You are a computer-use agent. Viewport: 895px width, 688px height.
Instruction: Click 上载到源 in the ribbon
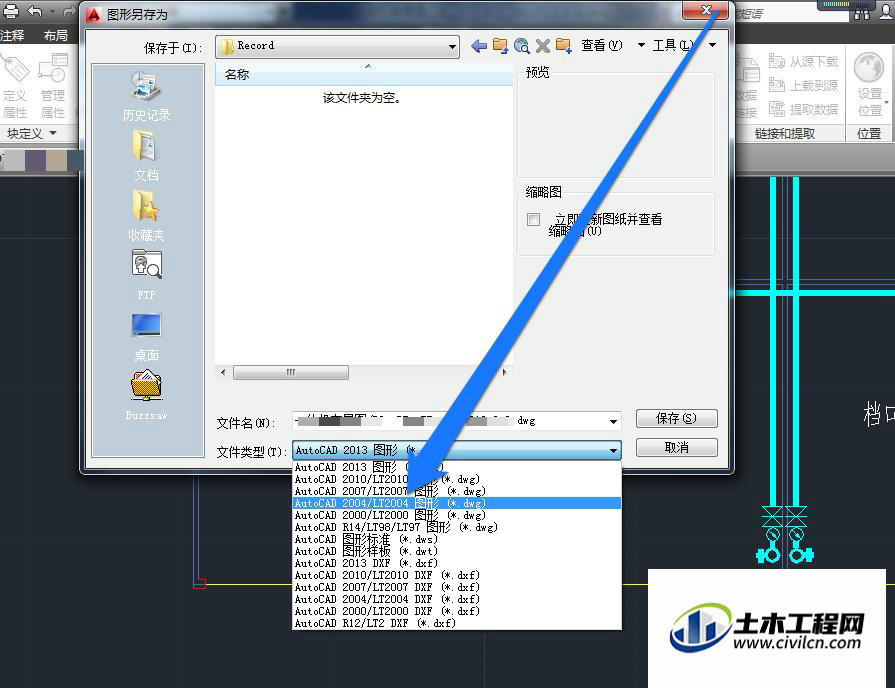click(804, 85)
